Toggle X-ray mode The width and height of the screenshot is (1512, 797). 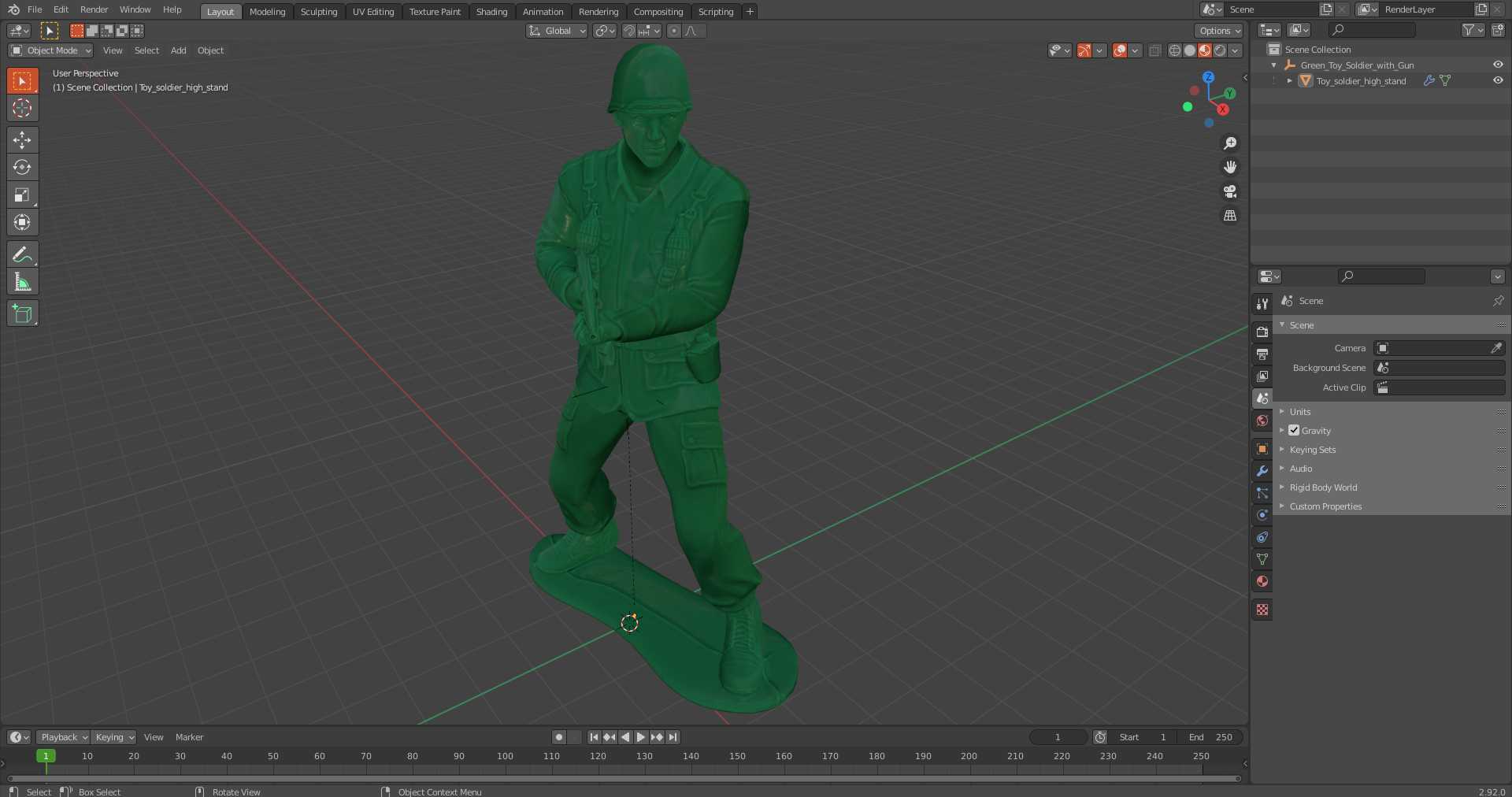(1154, 50)
